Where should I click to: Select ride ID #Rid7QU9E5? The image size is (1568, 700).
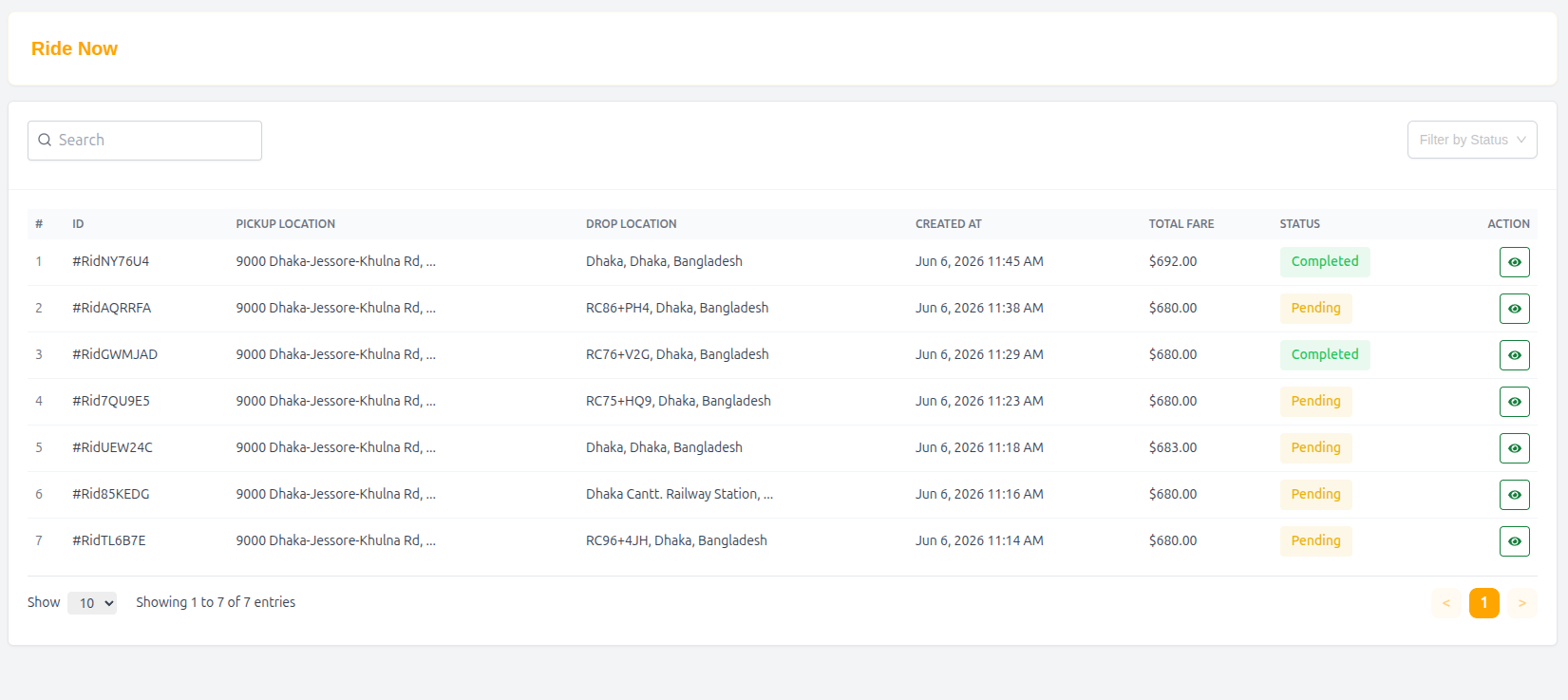click(x=111, y=401)
